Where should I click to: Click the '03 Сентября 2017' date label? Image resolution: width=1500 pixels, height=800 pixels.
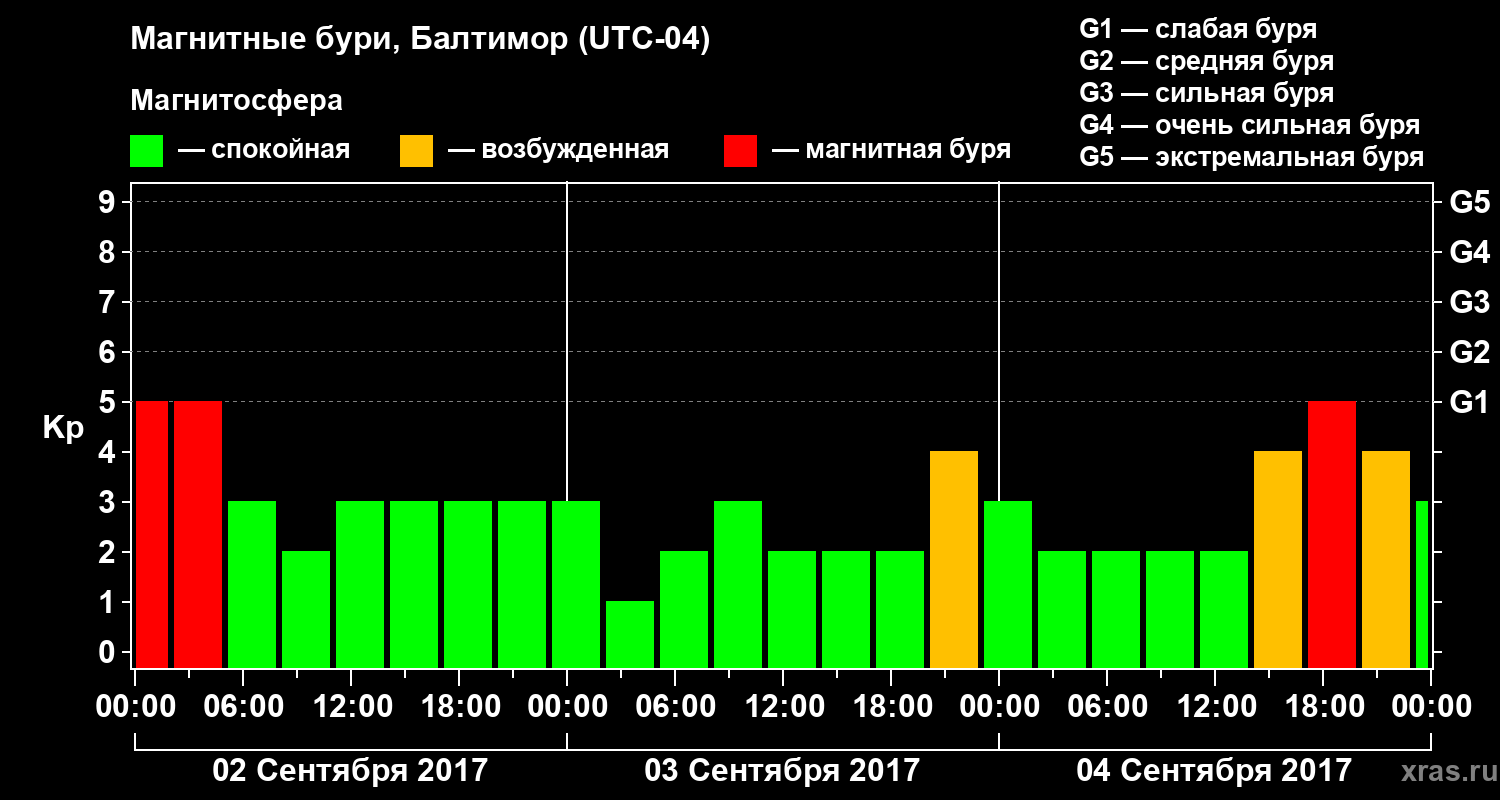(782, 771)
